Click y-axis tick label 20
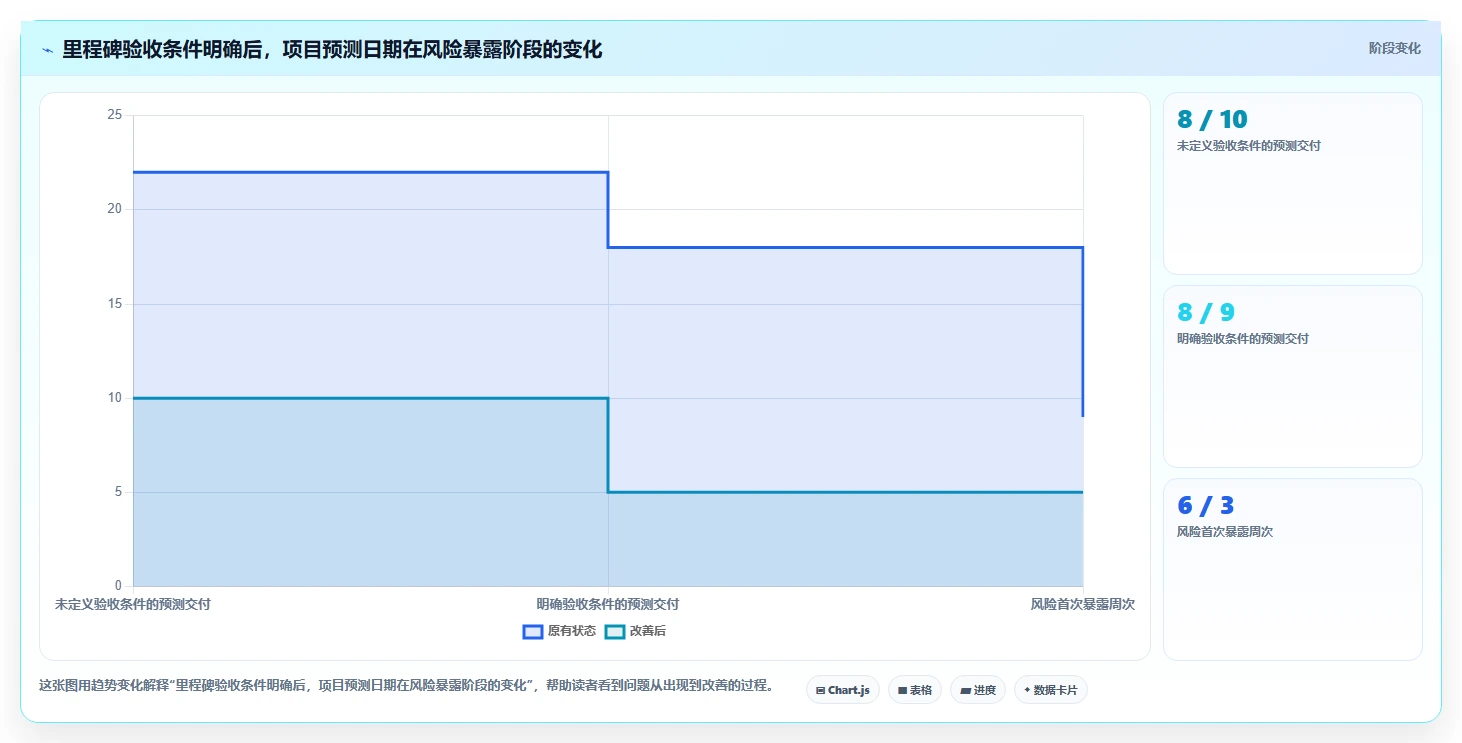Viewport: 1462px width, 743px height. click(114, 209)
